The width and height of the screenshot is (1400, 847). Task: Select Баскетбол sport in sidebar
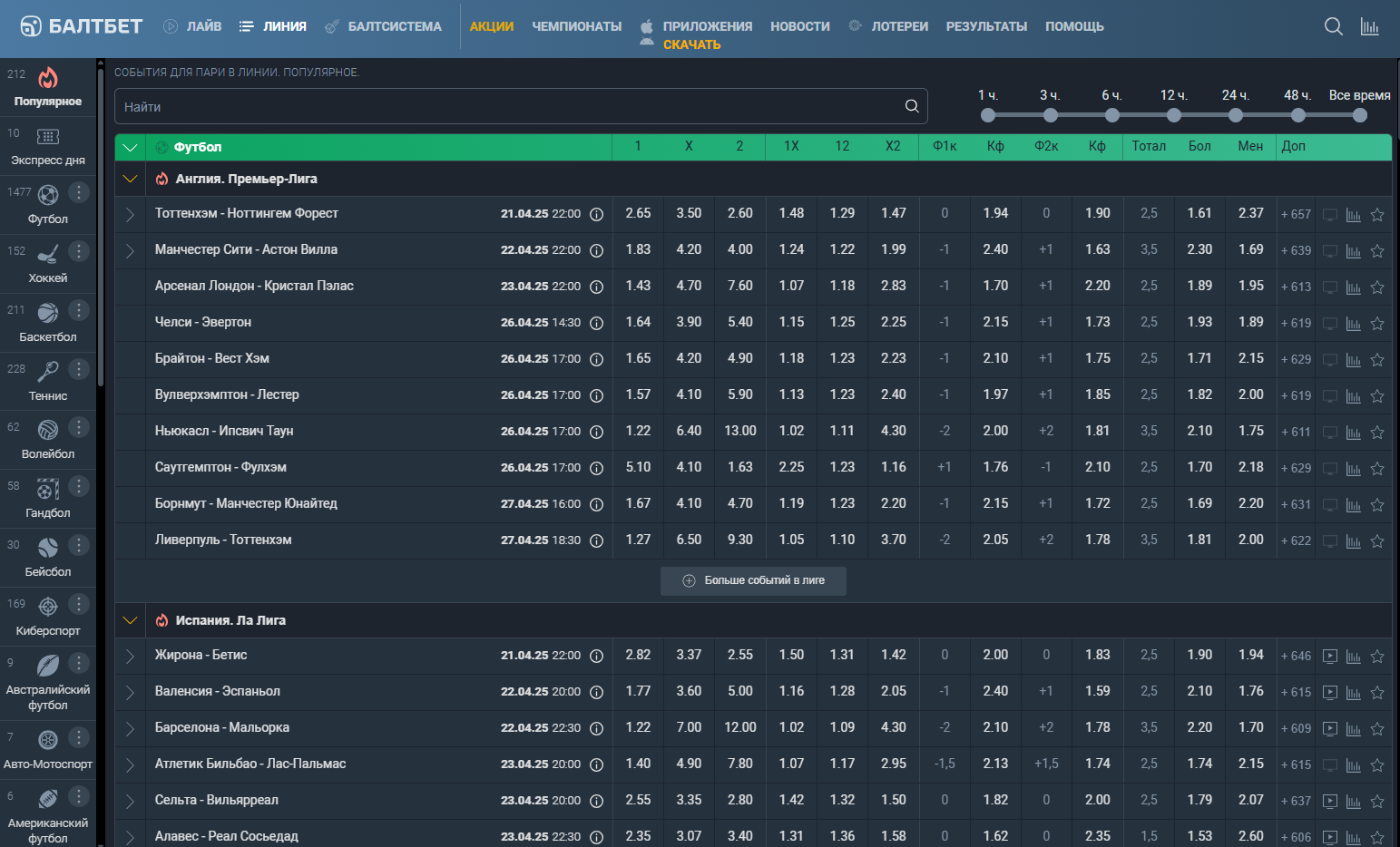click(x=48, y=323)
